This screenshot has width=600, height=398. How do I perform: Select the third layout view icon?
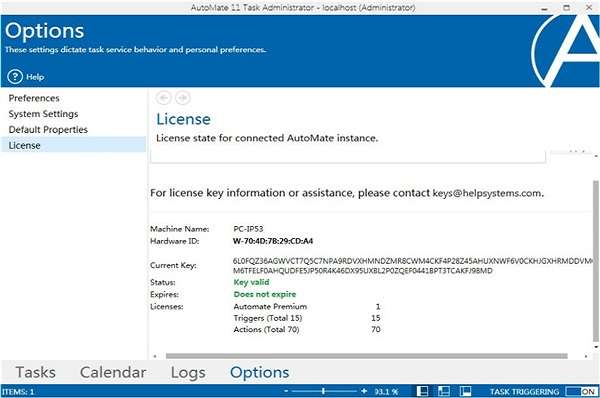(x=466, y=391)
